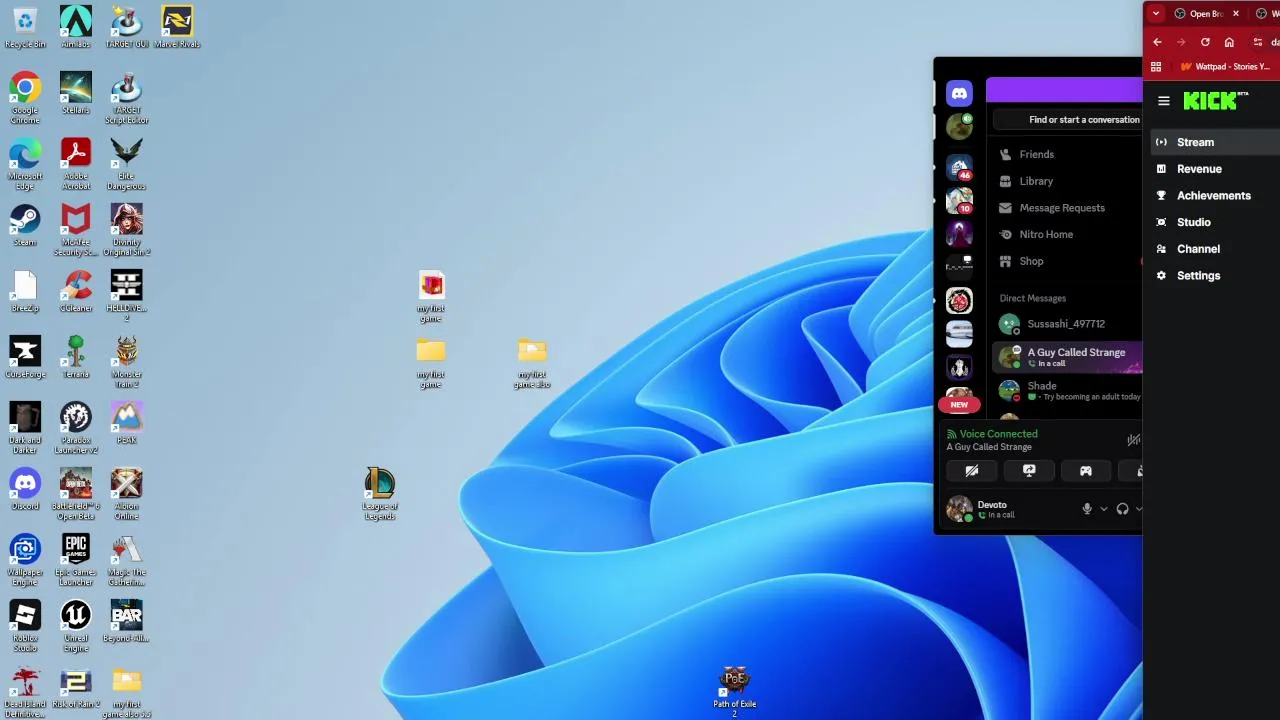This screenshot has width=1280, height=720.
Task: Select the Adobe Acrobat desktop shortcut
Action: coord(76,164)
